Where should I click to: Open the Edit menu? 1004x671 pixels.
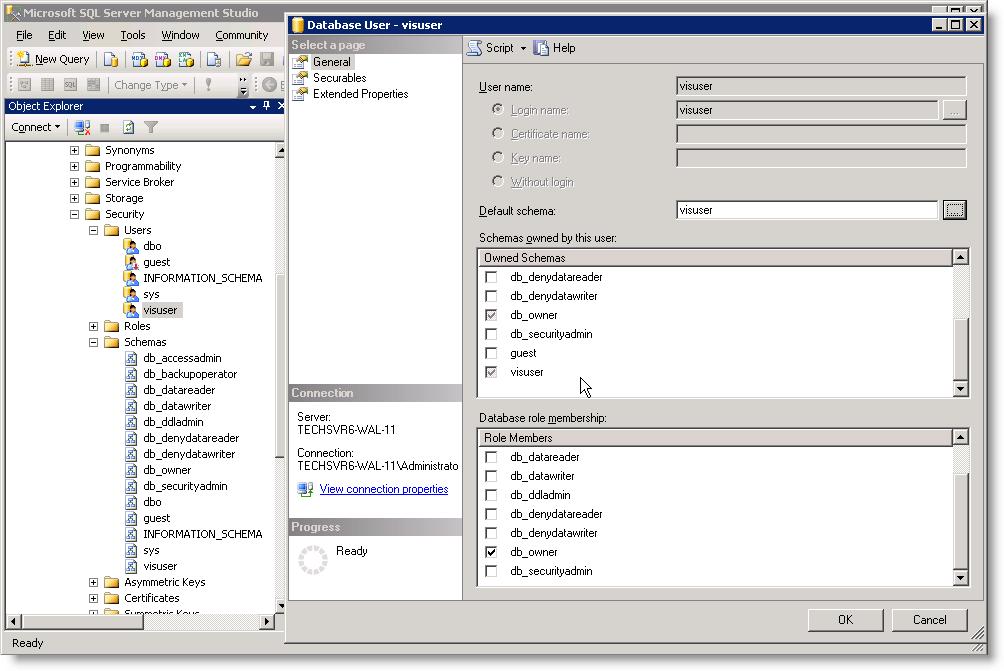coord(57,35)
